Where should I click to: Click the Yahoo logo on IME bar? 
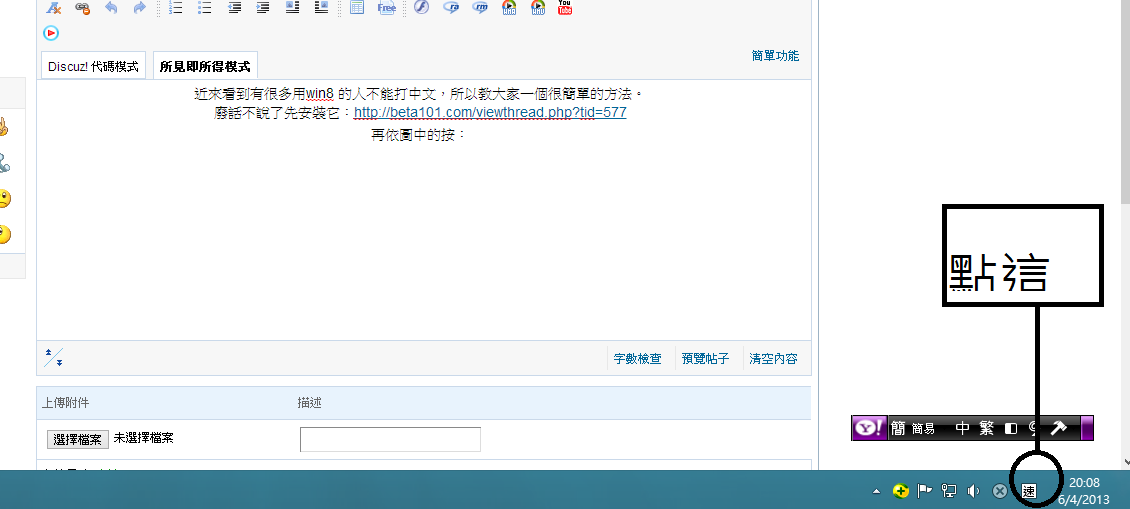pos(870,428)
